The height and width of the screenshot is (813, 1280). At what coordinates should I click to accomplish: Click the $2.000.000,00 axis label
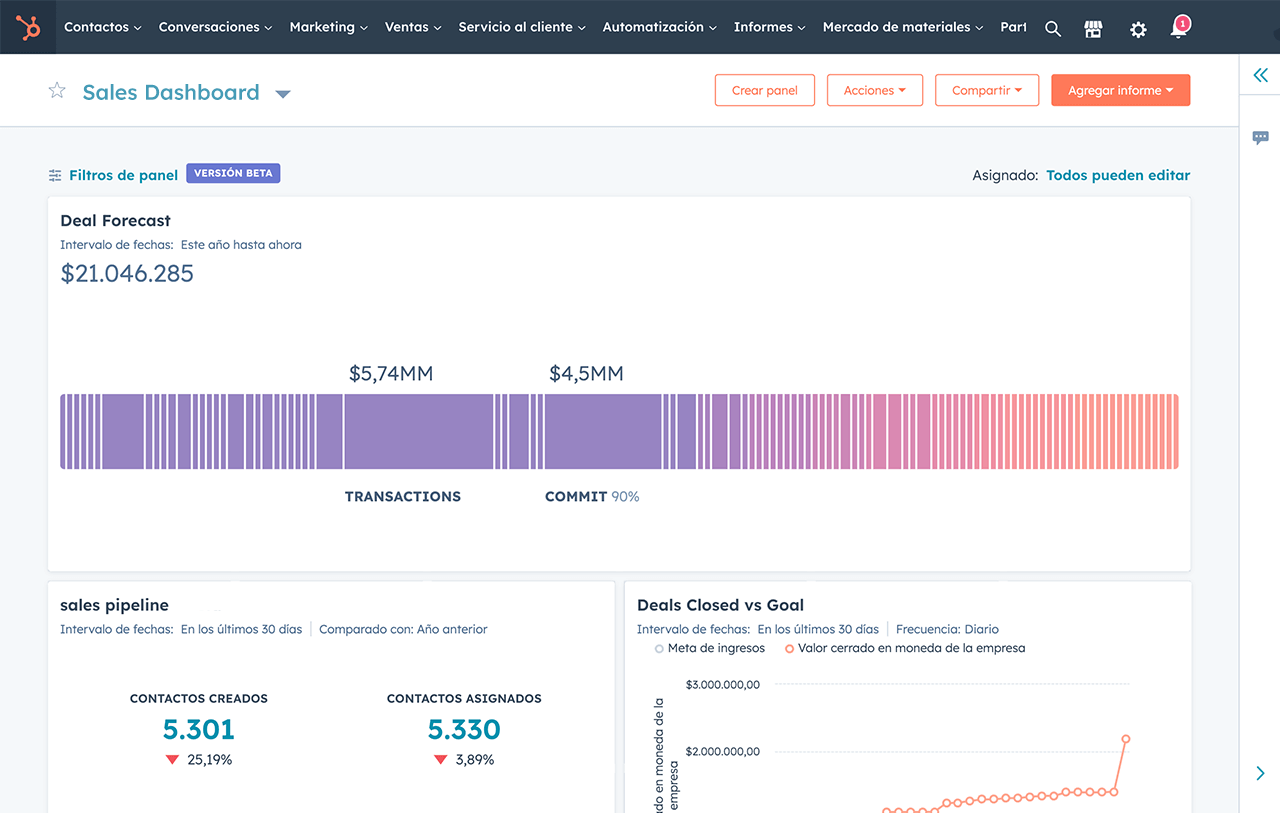723,751
